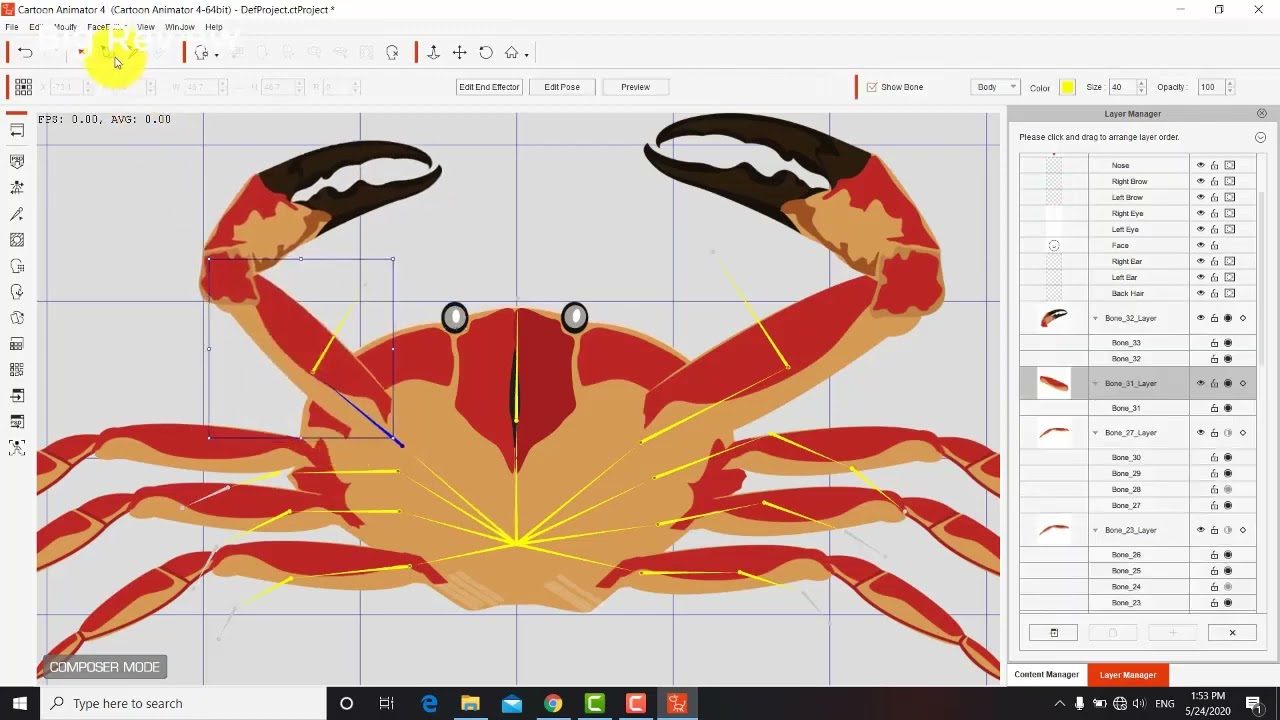Click the COMPOSER MODE button
The width and height of the screenshot is (1280, 720).
pyautogui.click(x=104, y=667)
